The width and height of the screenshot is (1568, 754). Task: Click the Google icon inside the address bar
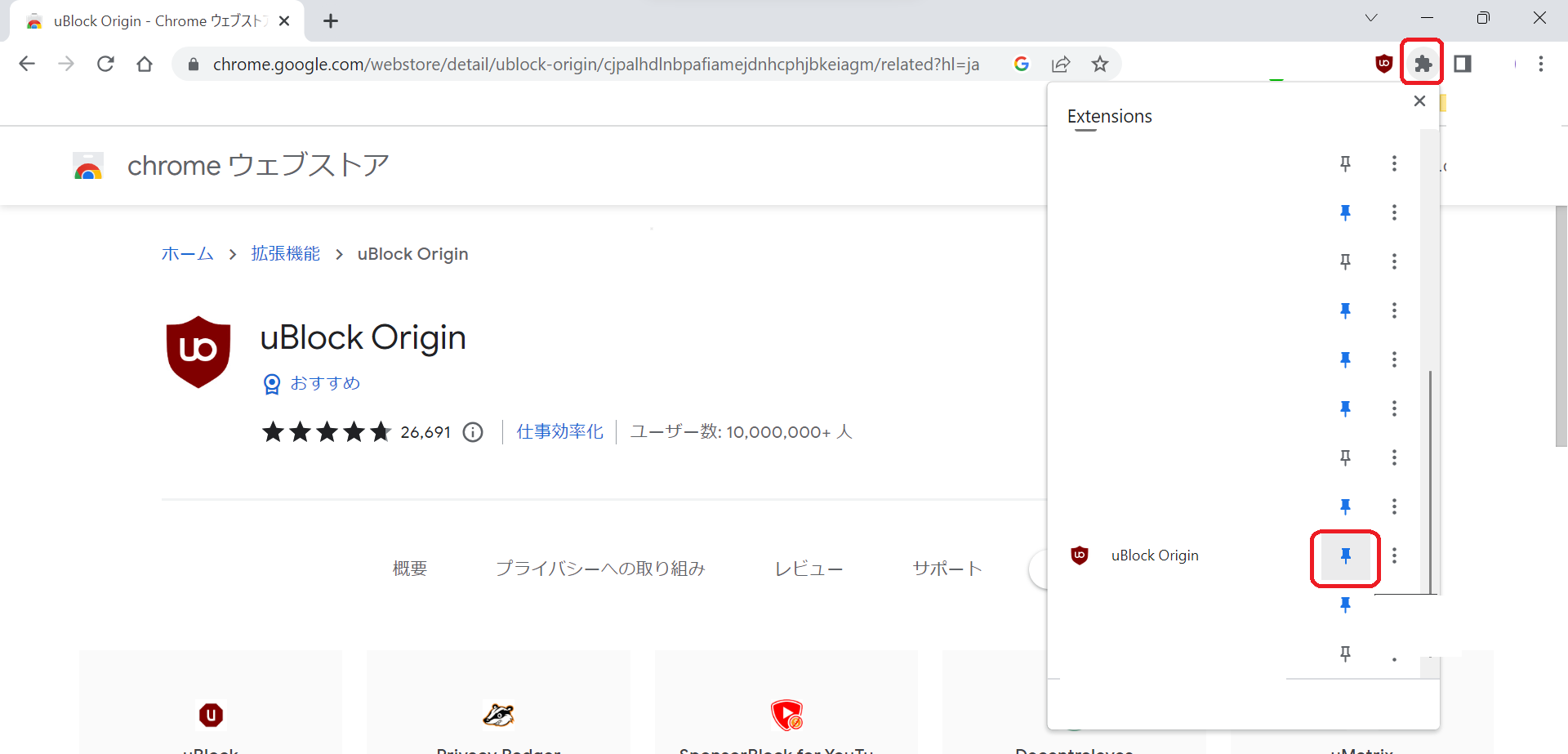[x=1021, y=64]
